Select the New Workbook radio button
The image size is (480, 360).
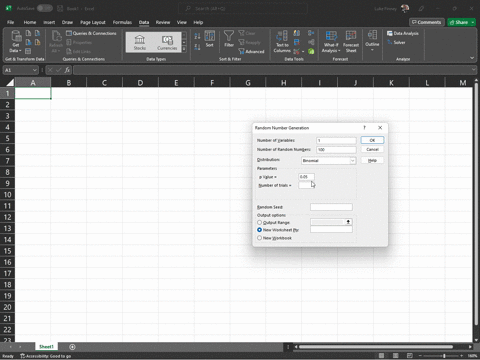coord(259,238)
